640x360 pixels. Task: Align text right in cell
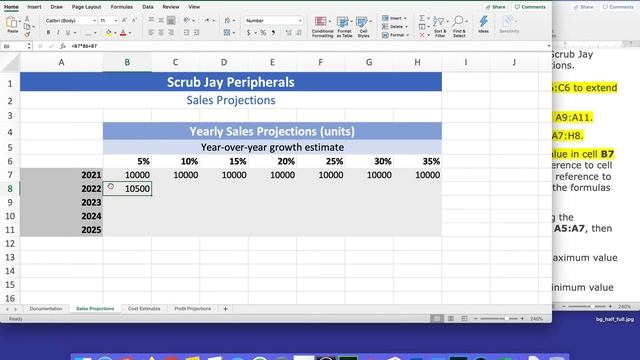(x=171, y=33)
